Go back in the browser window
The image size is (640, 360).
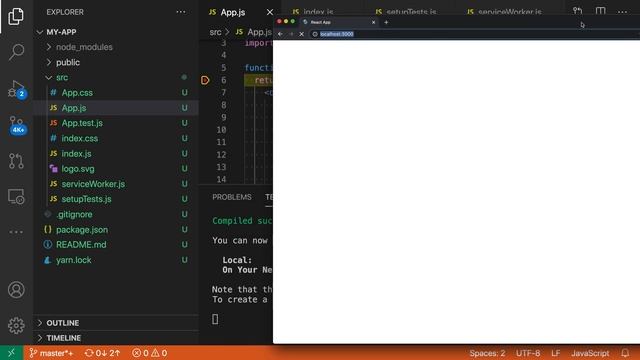[280, 34]
